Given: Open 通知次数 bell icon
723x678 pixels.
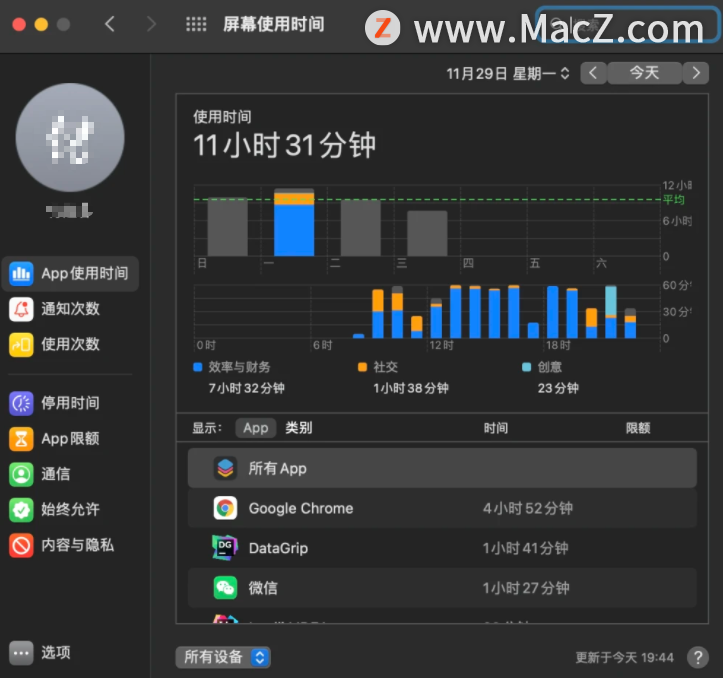Looking at the screenshot, I should [21, 309].
